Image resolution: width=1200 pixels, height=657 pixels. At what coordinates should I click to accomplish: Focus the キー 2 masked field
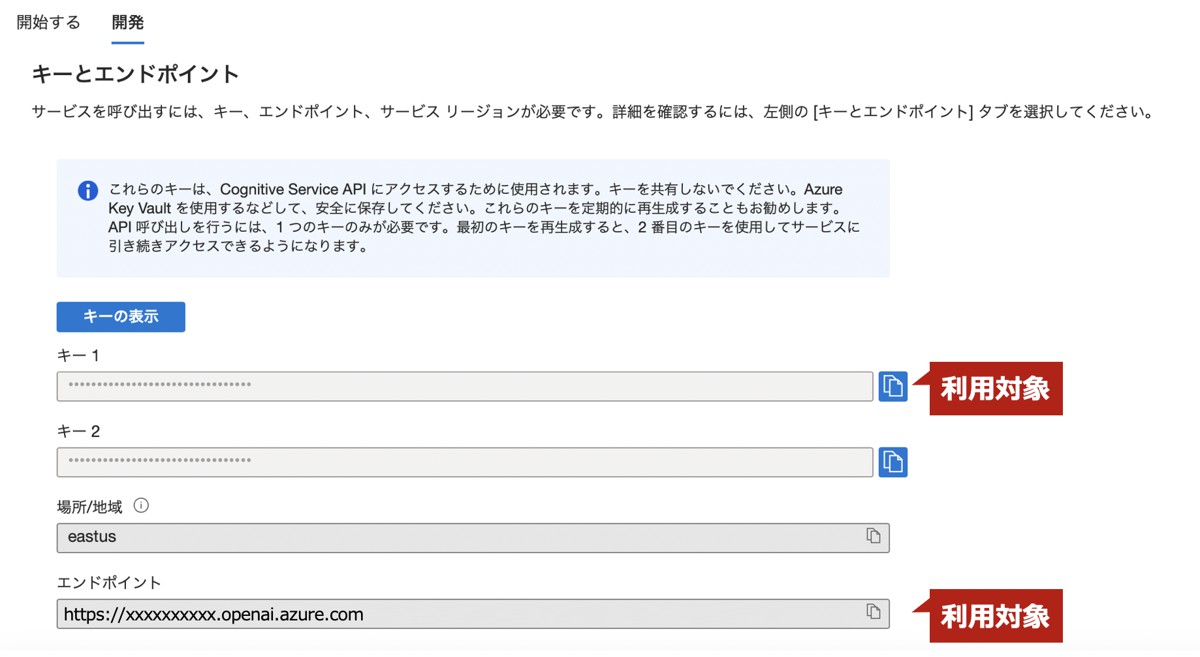pyautogui.click(x=465, y=462)
